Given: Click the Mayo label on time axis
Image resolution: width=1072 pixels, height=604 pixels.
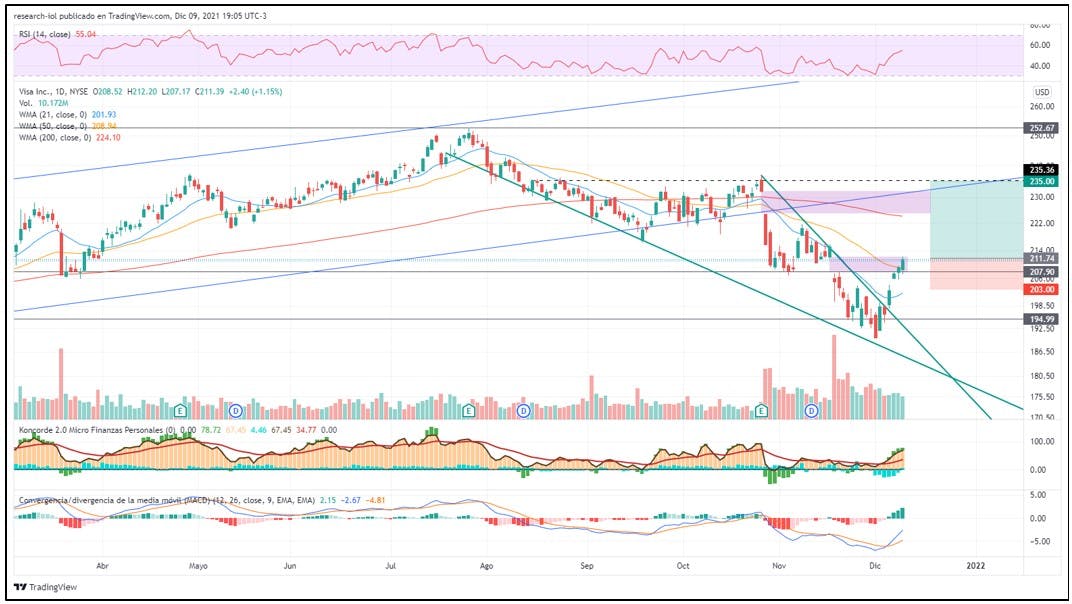Looking at the screenshot, I should (198, 566).
